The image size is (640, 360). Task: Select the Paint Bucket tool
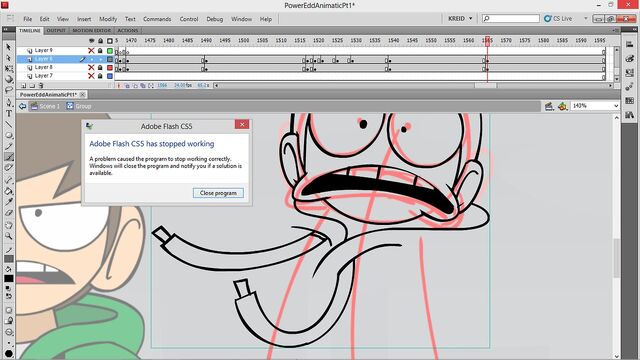(8, 191)
